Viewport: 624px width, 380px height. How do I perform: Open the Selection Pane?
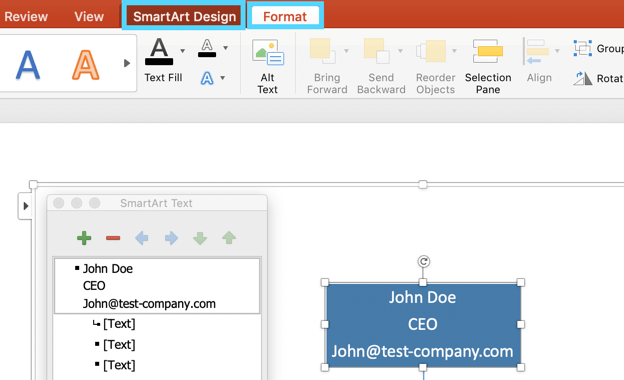click(488, 66)
